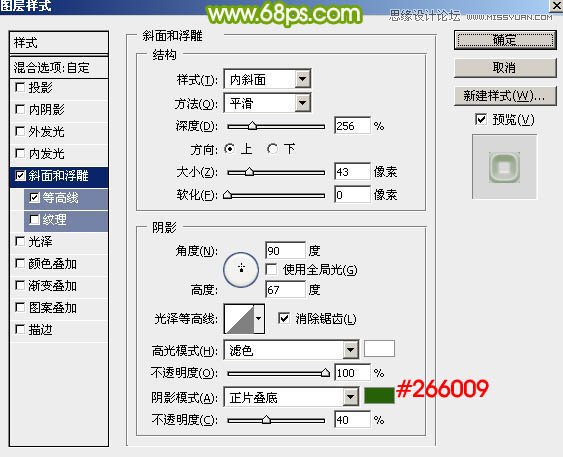Open 混合选项:自定 blending options

pyautogui.click(x=59, y=67)
